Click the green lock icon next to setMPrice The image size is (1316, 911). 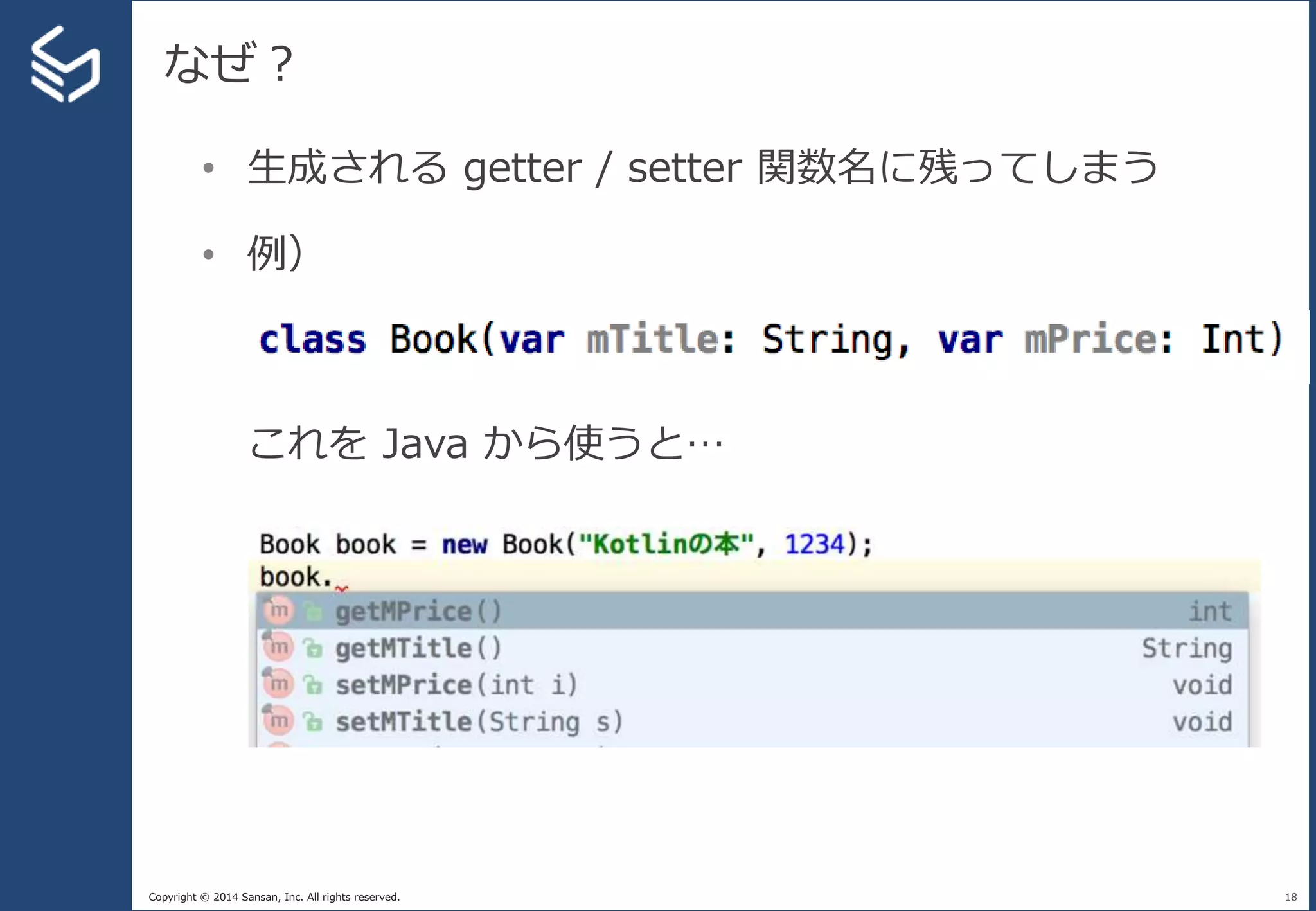[x=314, y=685]
